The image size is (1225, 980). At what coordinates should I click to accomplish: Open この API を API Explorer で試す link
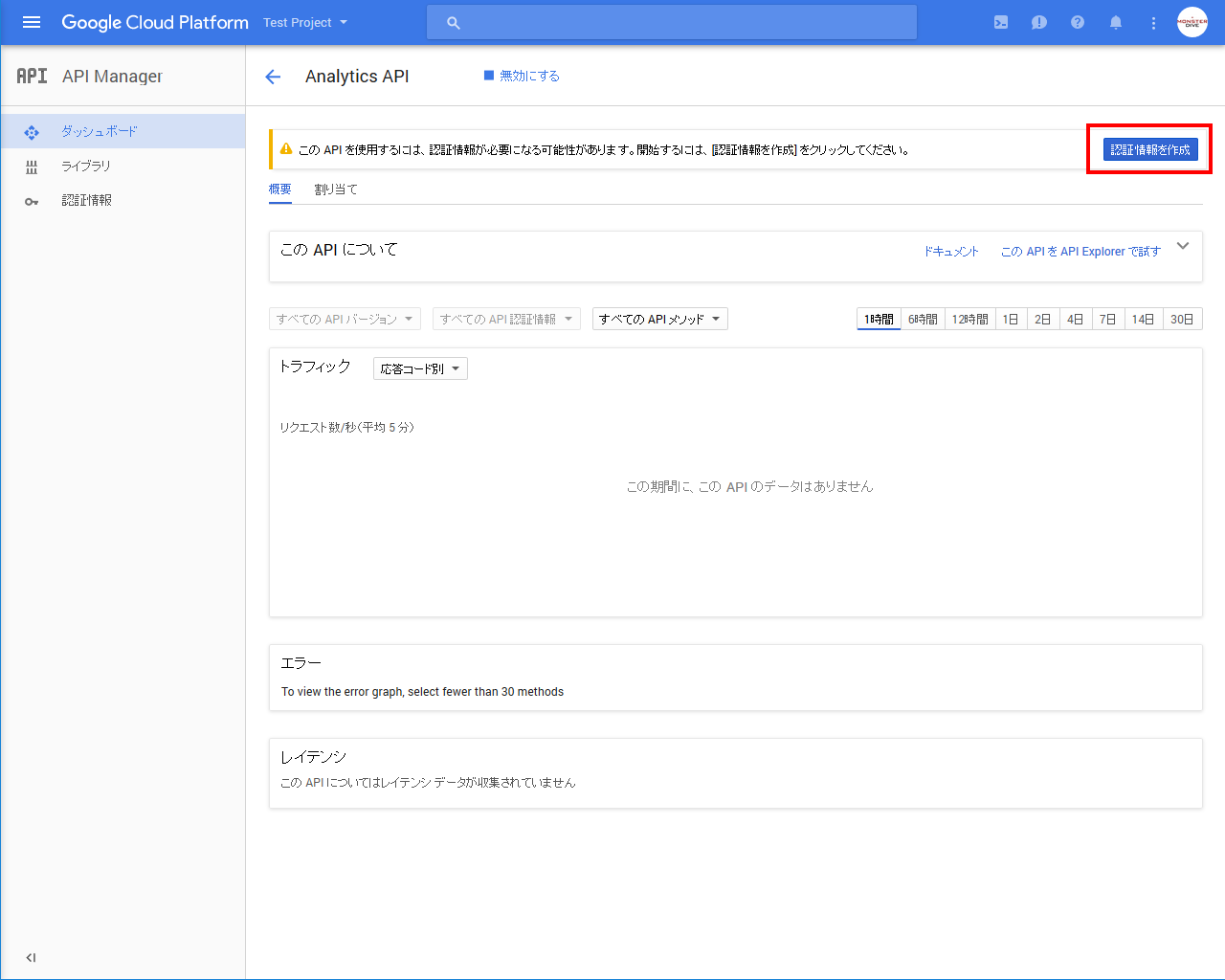click(1080, 252)
